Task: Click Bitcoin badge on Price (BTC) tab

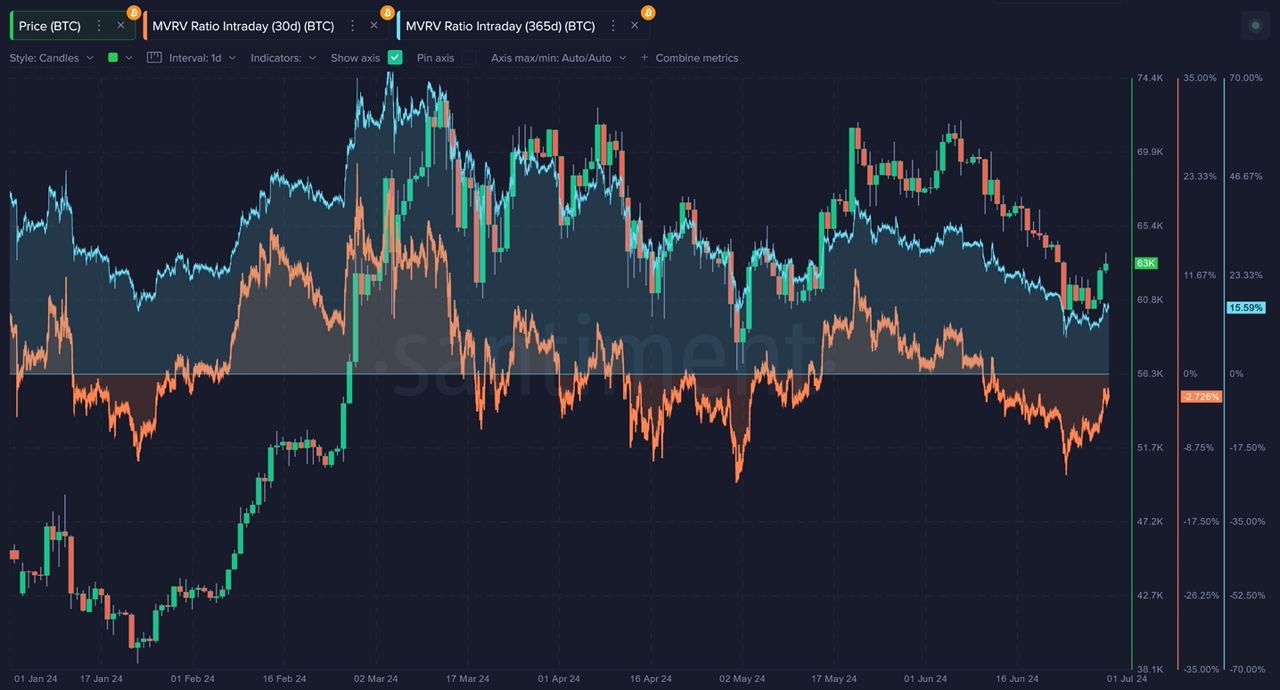Action: (x=134, y=12)
